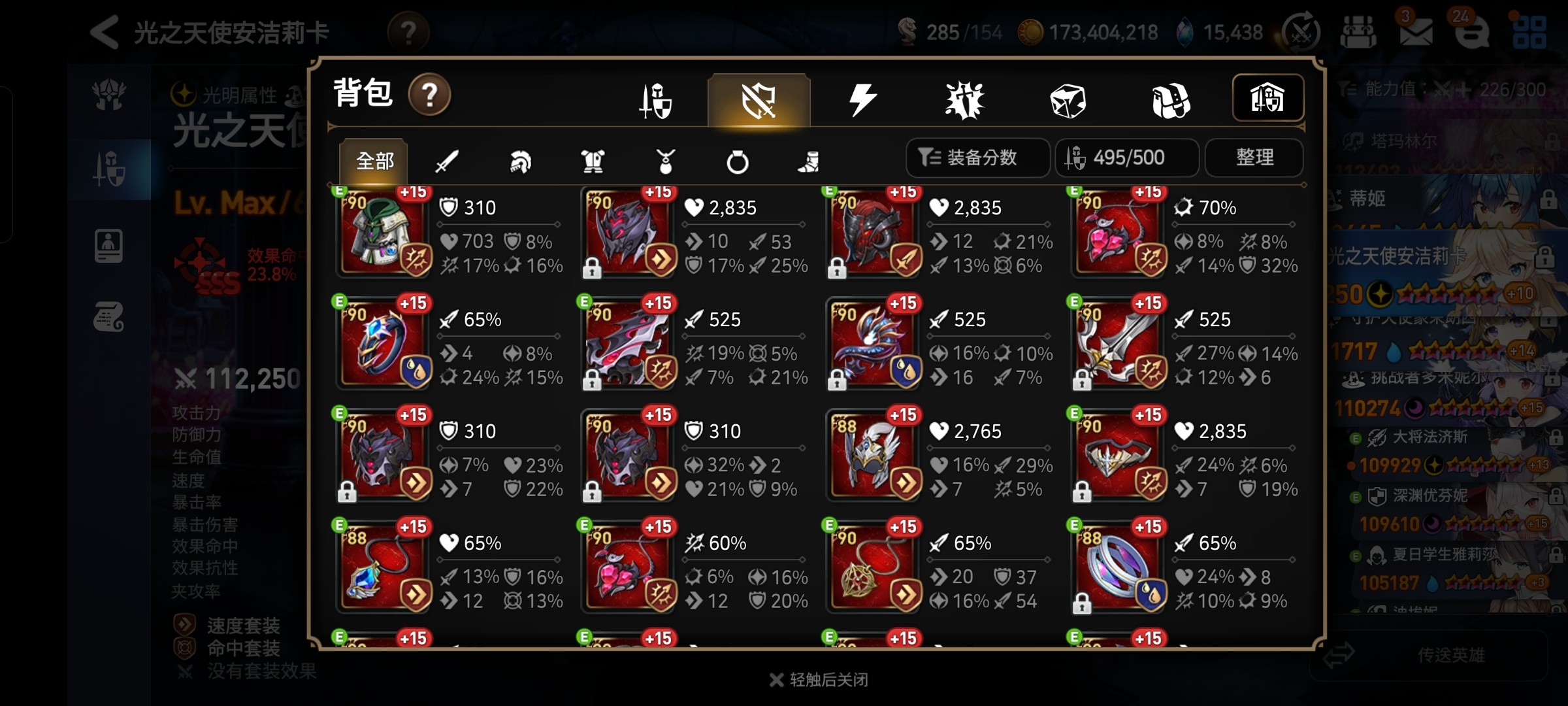Open the dice cube backpack category
The width and height of the screenshot is (1568, 706).
1068,101
